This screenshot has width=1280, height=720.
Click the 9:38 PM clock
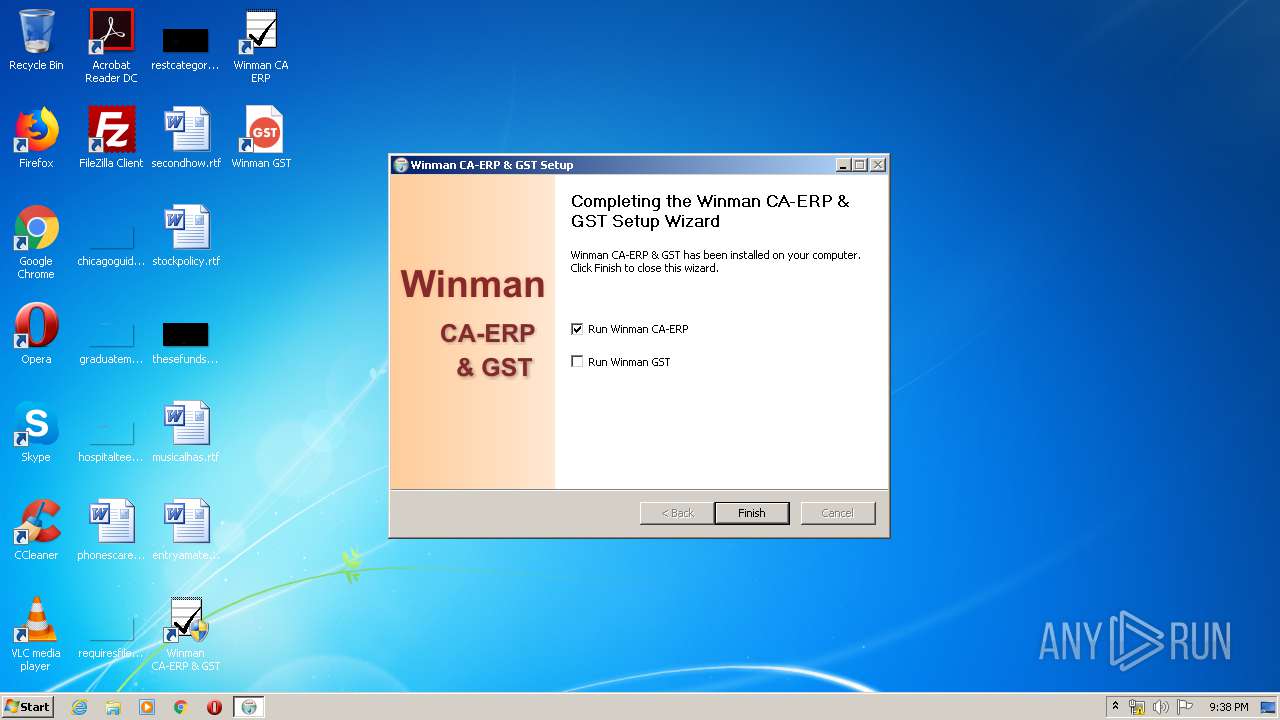[x=1228, y=707]
